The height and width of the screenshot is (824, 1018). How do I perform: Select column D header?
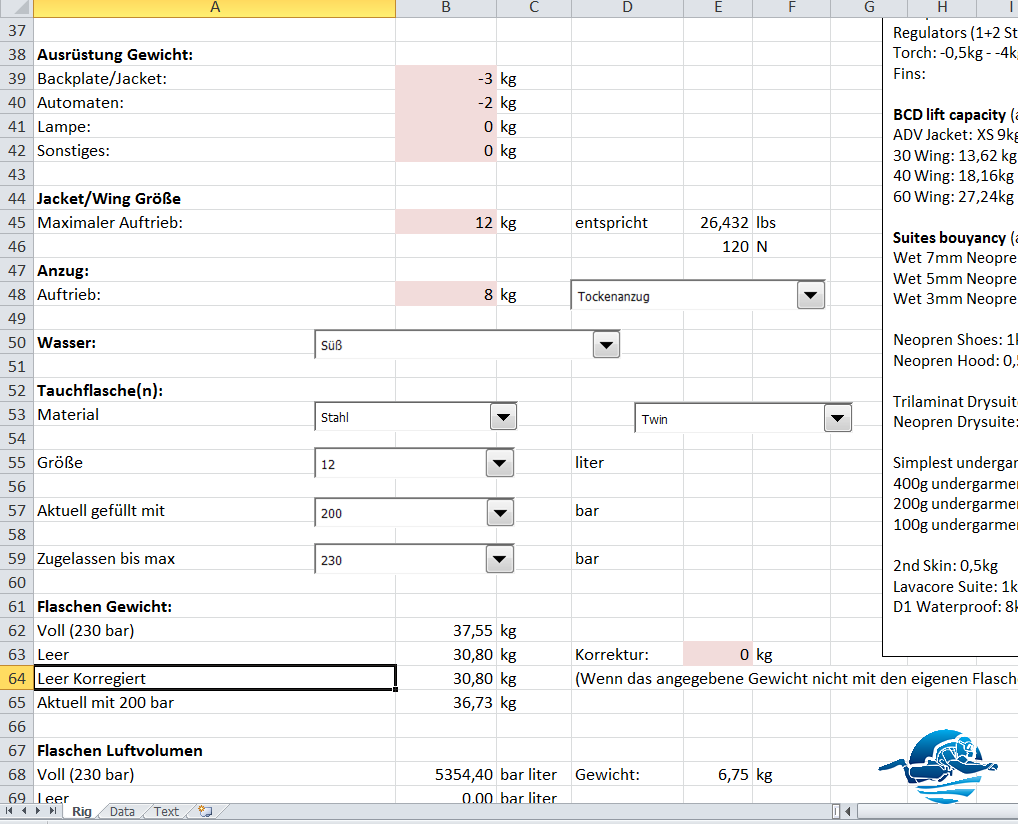click(626, 8)
